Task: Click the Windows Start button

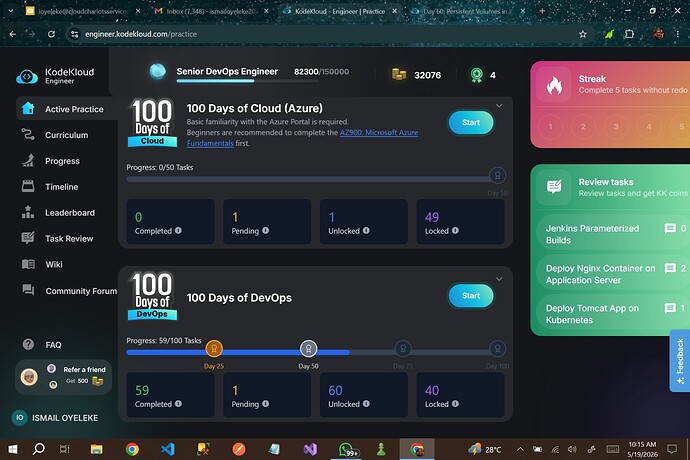Action: (13, 449)
